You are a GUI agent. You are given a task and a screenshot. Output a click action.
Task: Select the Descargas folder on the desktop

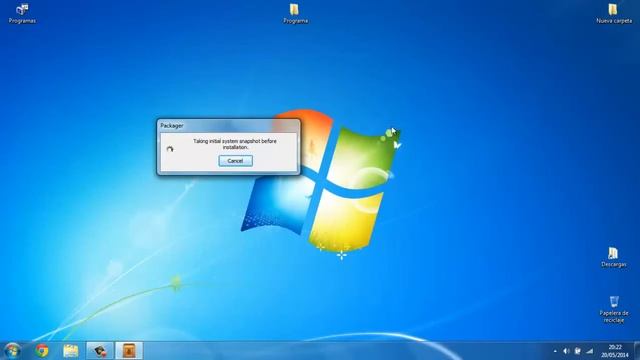tap(613, 257)
